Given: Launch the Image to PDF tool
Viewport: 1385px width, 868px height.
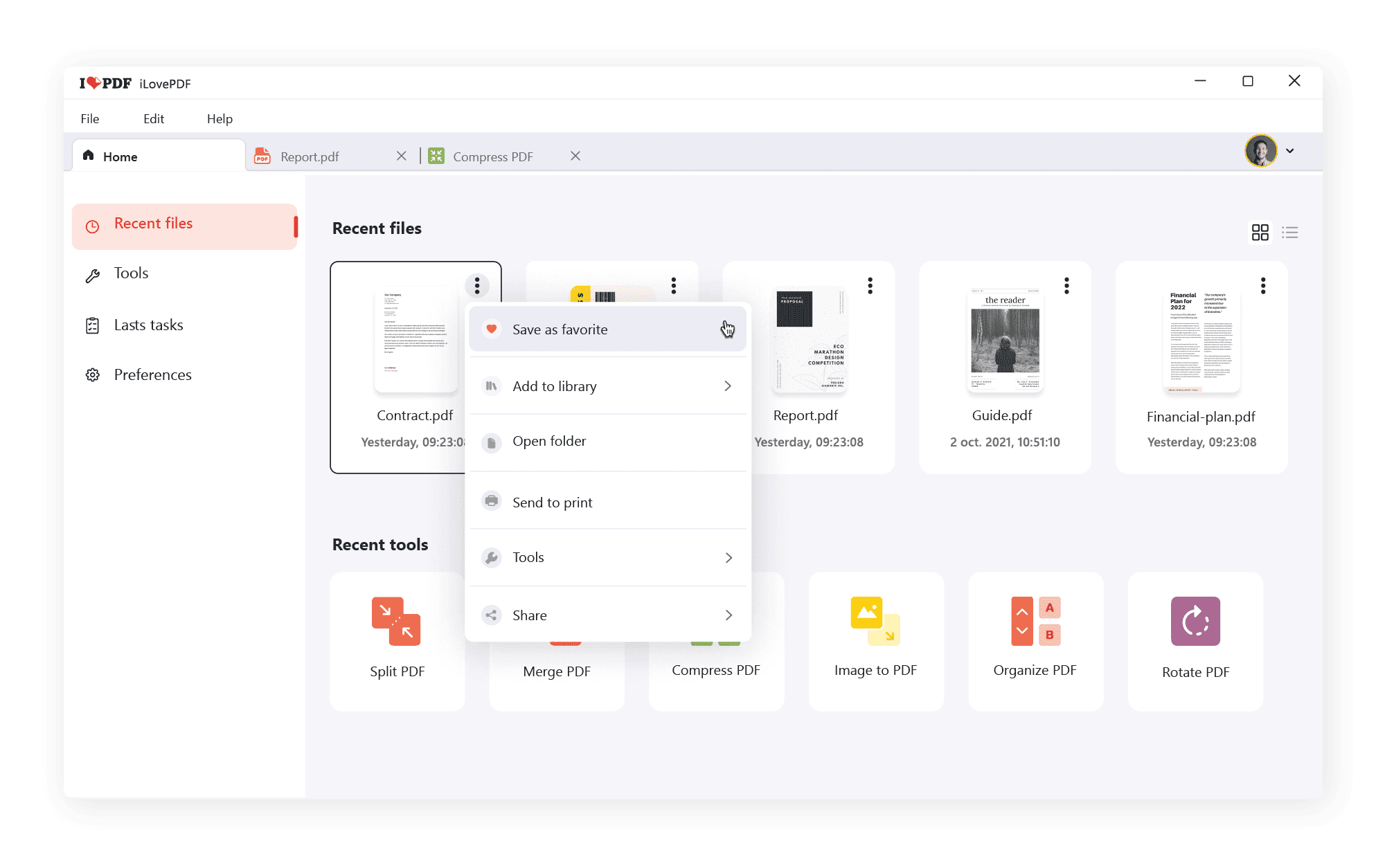Looking at the screenshot, I should click(x=875, y=621).
